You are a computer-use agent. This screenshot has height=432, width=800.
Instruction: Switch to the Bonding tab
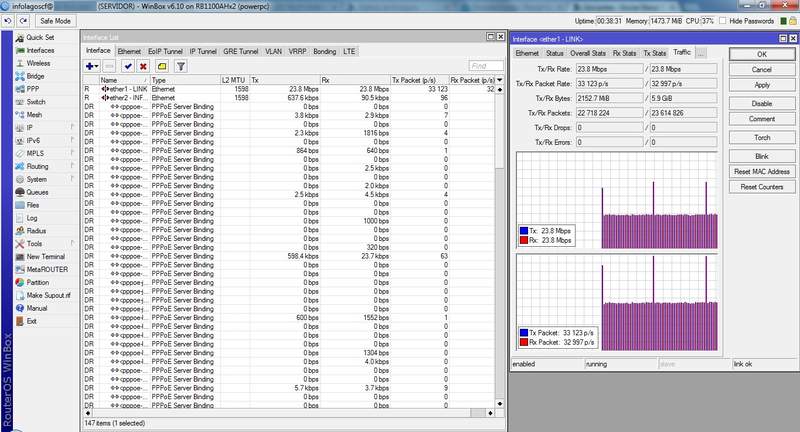point(324,52)
